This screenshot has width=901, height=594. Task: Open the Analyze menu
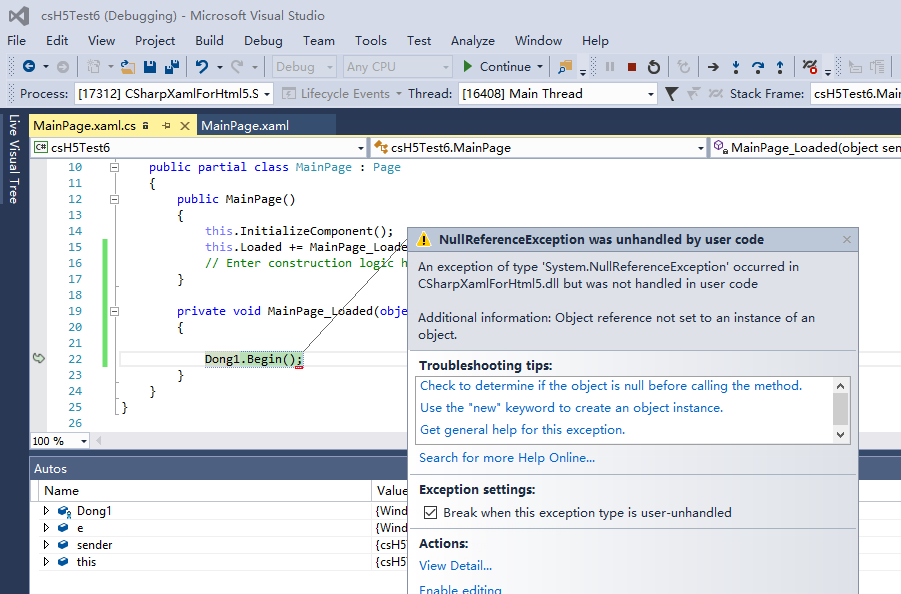[x=473, y=41]
